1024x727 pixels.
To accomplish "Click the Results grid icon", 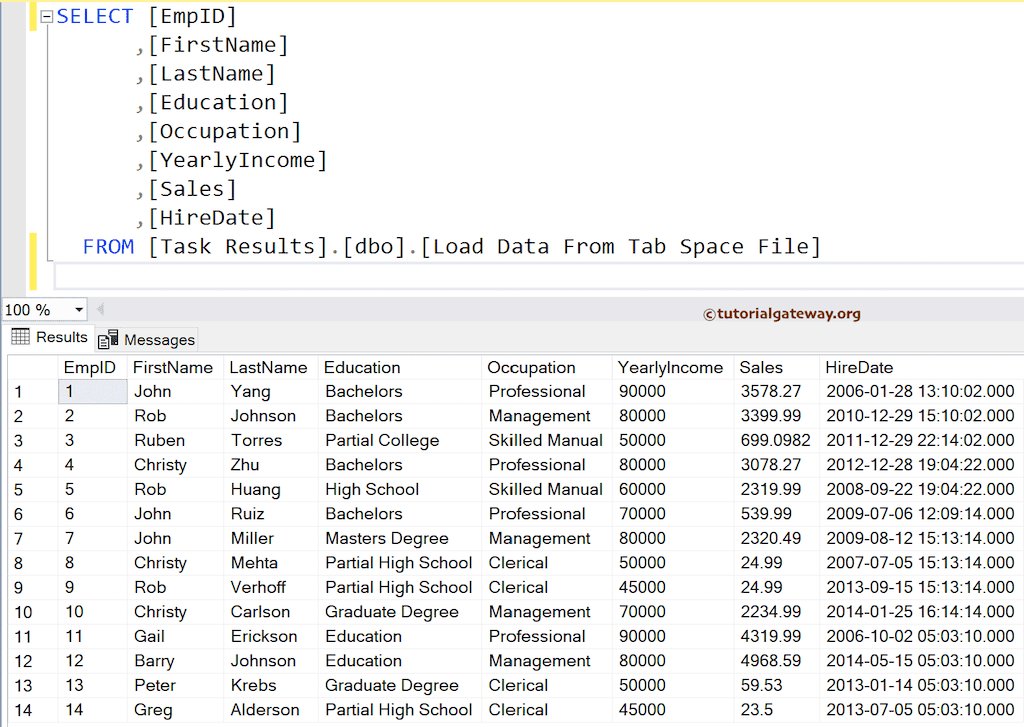I will coord(19,338).
